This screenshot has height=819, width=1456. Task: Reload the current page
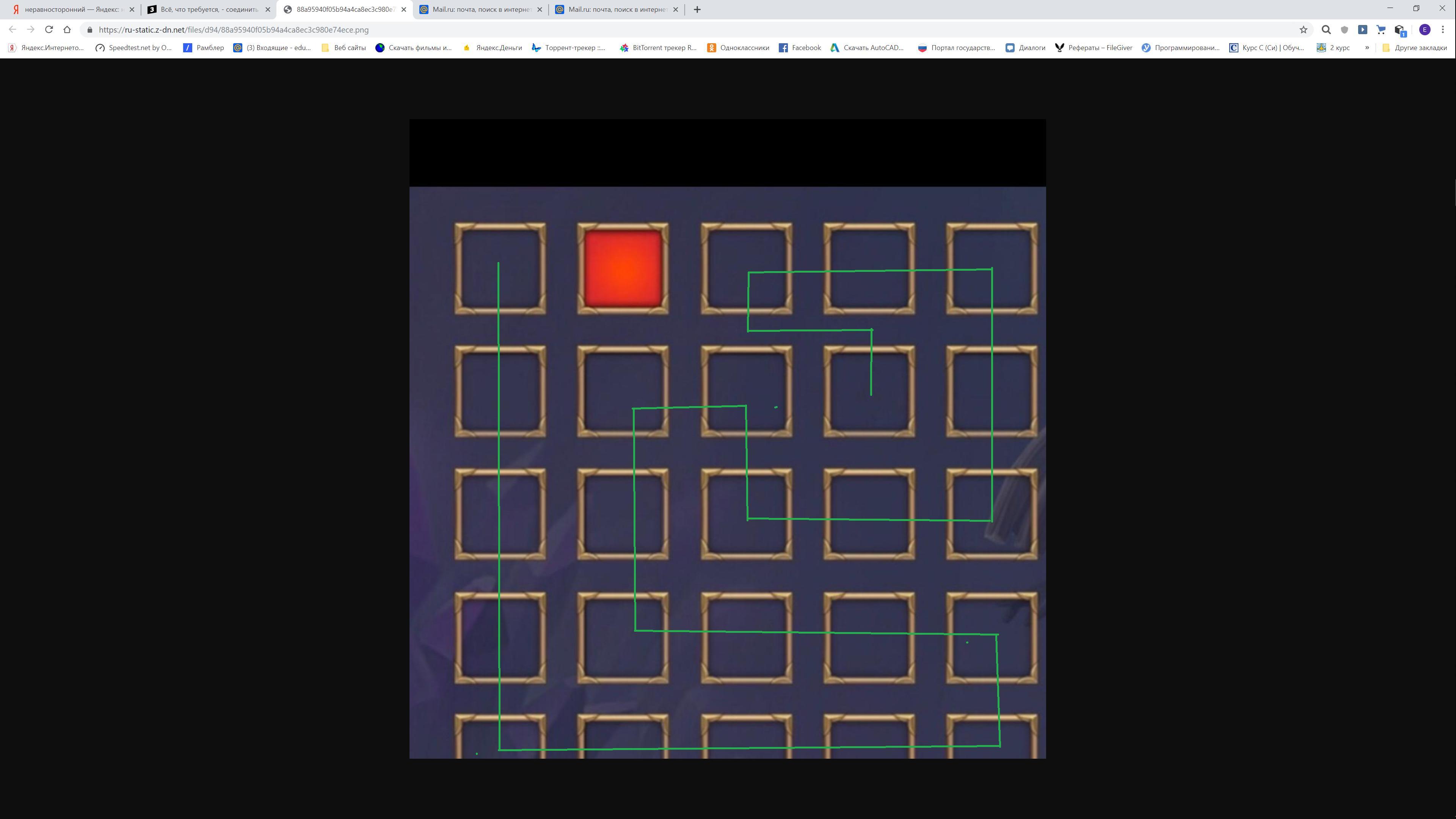click(49, 30)
